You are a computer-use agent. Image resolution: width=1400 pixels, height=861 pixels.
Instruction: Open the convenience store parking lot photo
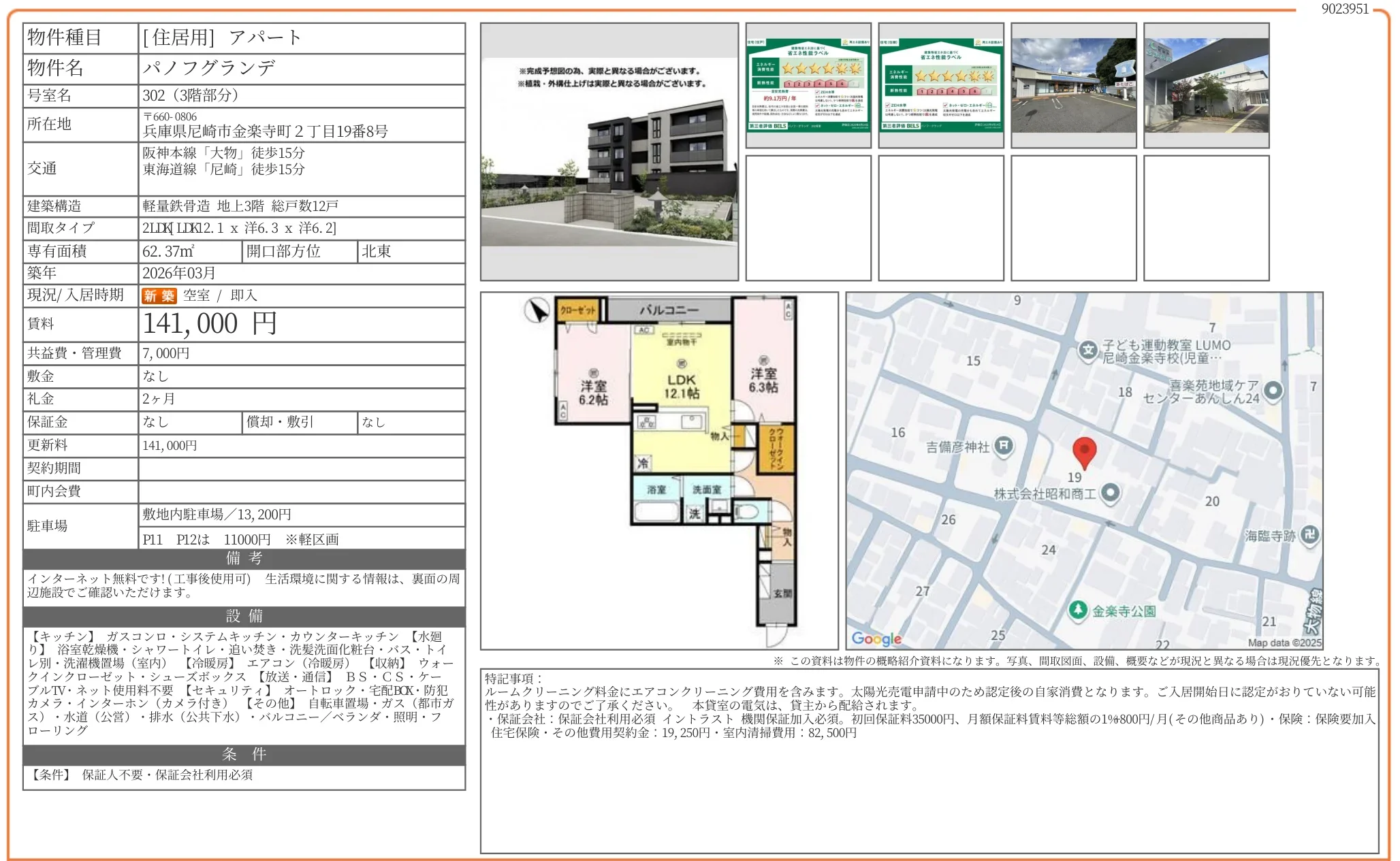coord(1074,85)
